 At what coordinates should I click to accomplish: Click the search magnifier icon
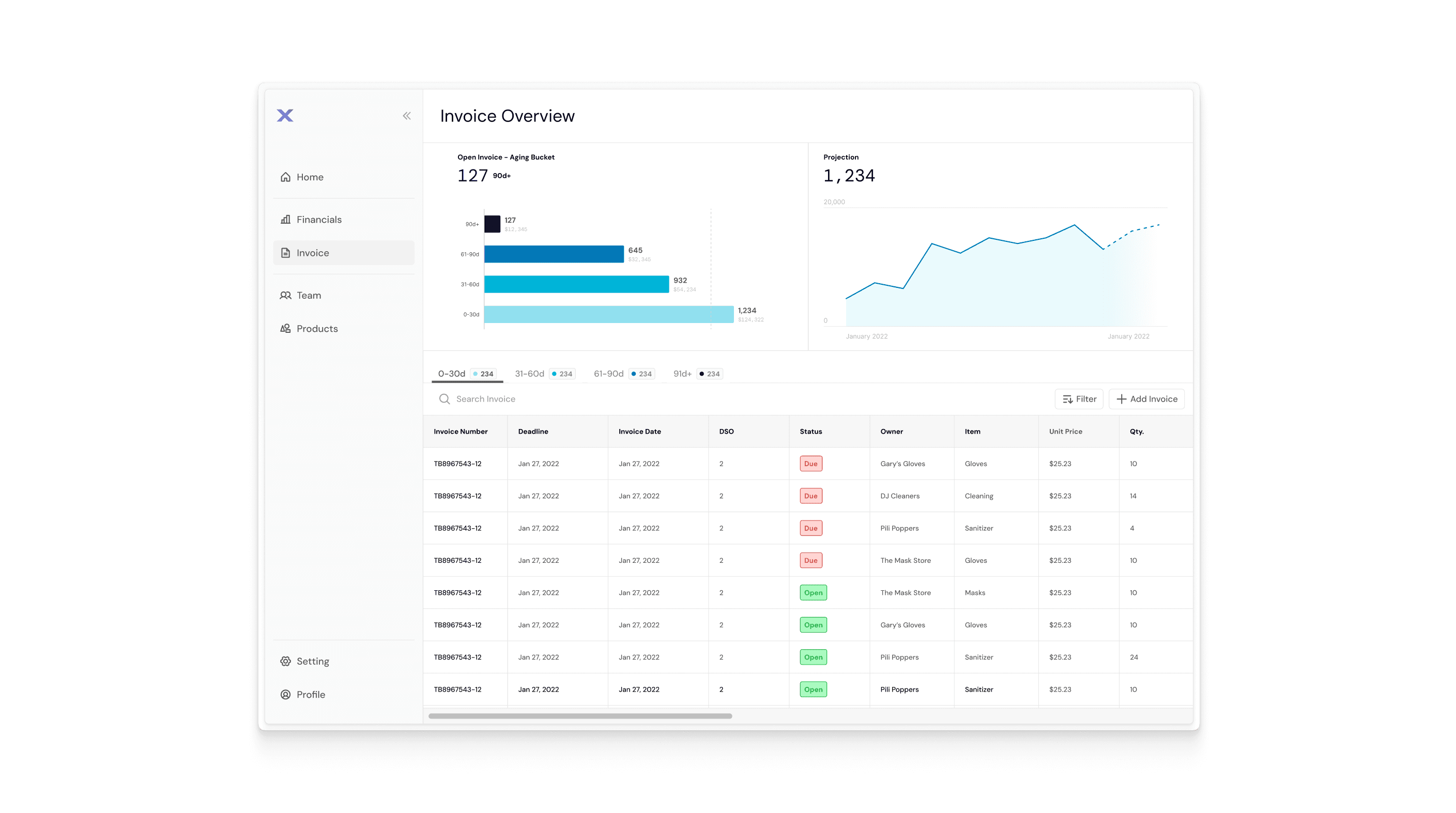pyautogui.click(x=445, y=399)
